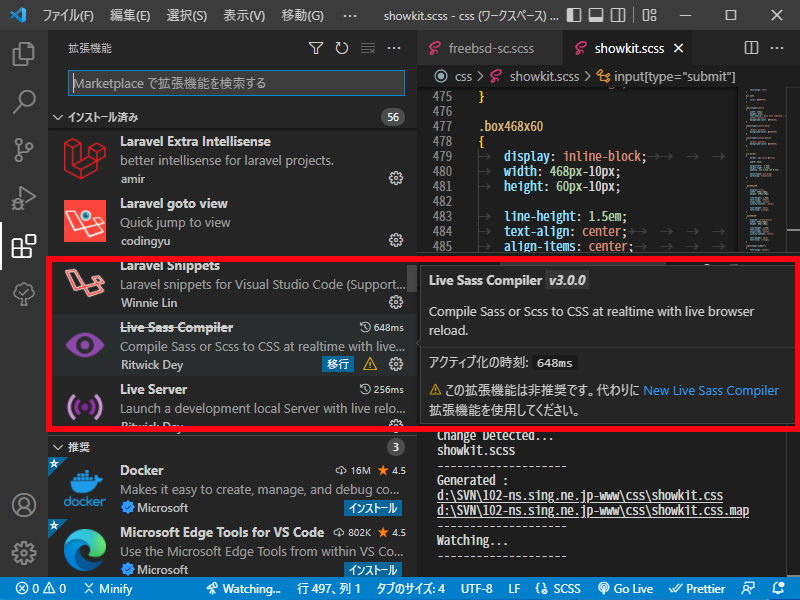The image size is (800, 600).
Task: Open gear menu for Laravel goto view
Action: click(x=396, y=240)
